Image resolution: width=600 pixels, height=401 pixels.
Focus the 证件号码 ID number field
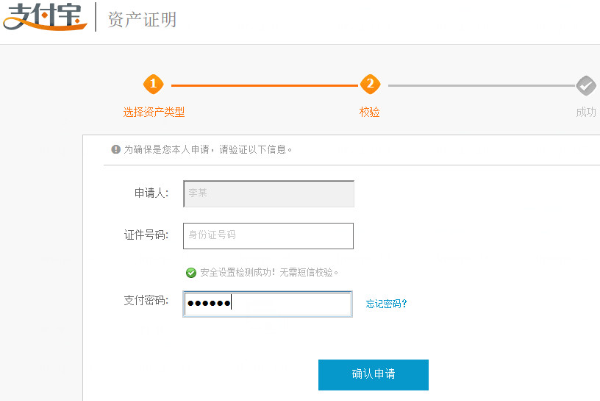point(268,236)
